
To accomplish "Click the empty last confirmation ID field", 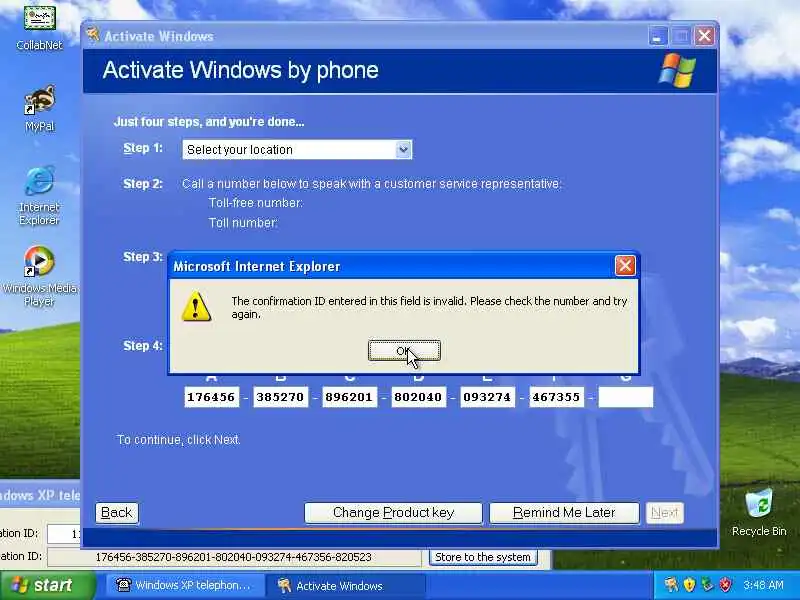I will click(x=626, y=397).
